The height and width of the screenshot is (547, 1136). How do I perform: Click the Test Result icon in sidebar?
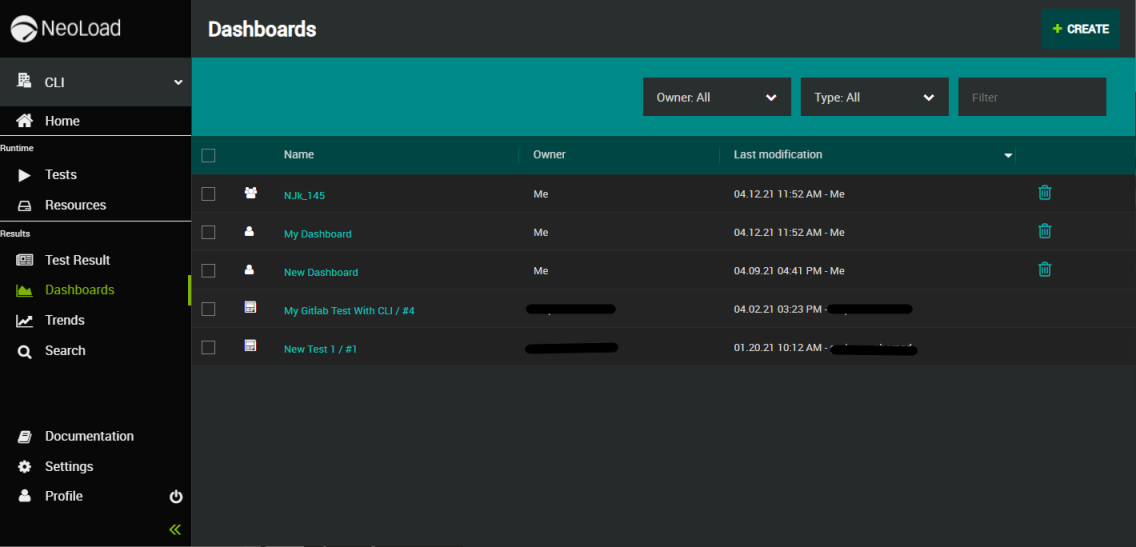tap(25, 259)
